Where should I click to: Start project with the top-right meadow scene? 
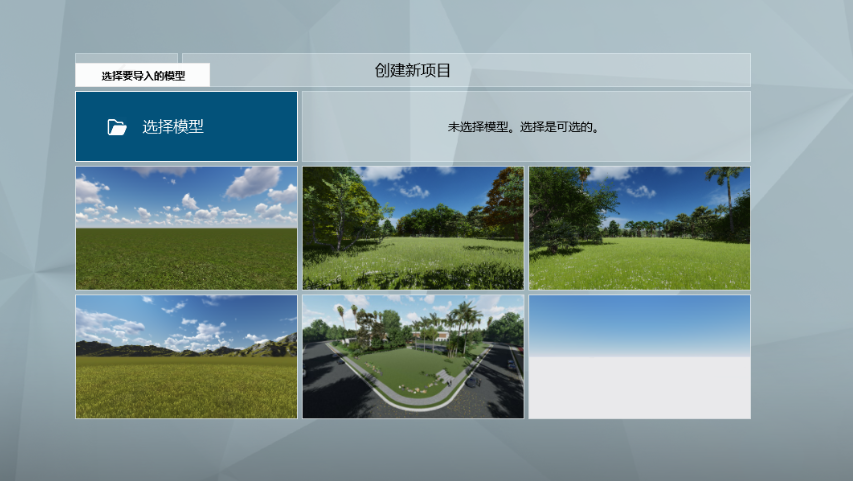point(639,228)
